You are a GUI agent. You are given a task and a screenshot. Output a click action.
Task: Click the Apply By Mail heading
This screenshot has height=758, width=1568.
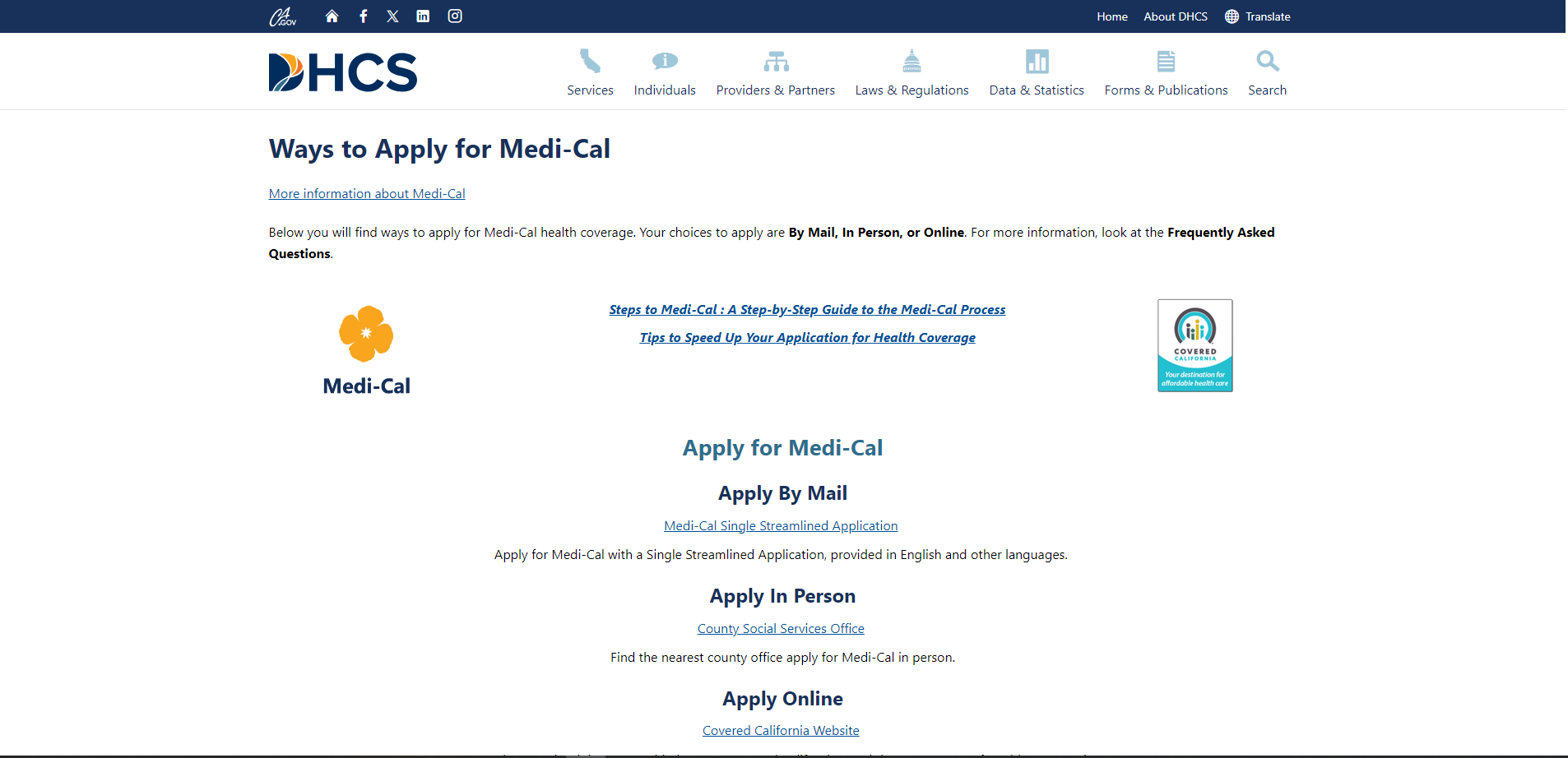tap(782, 493)
